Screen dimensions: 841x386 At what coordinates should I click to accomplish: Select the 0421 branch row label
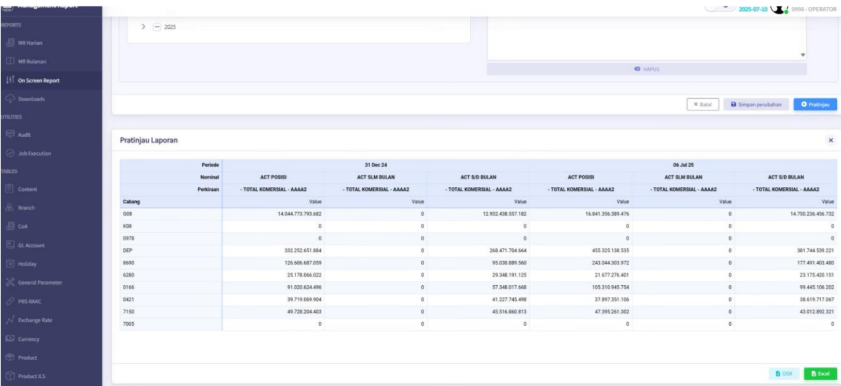pos(128,300)
